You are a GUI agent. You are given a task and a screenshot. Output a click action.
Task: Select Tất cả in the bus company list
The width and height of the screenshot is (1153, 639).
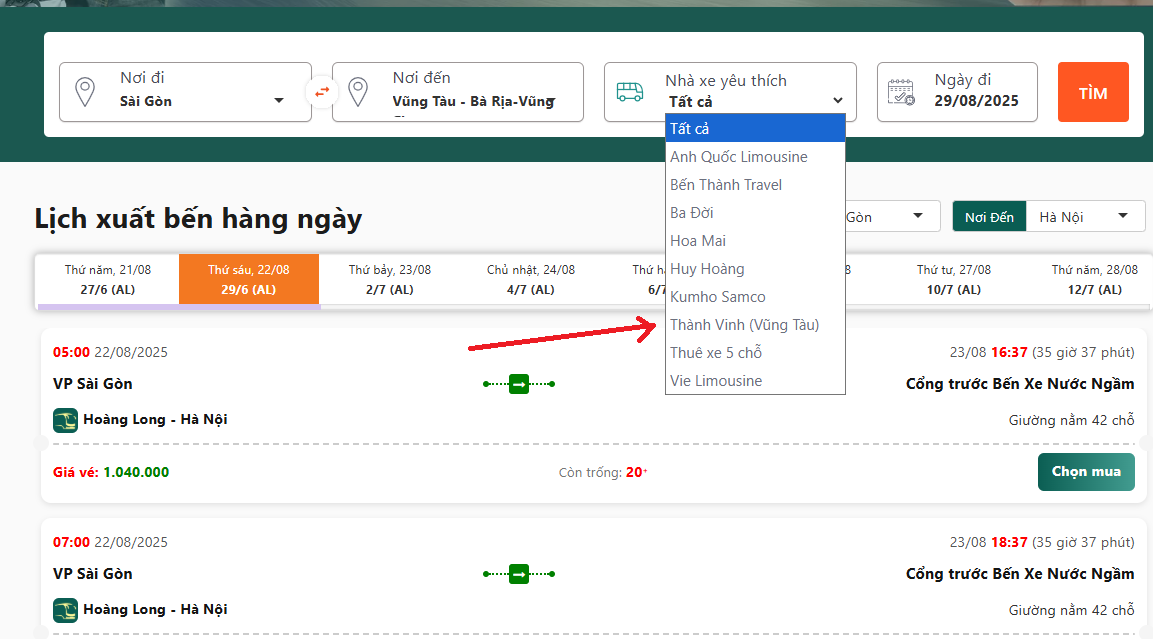point(755,129)
